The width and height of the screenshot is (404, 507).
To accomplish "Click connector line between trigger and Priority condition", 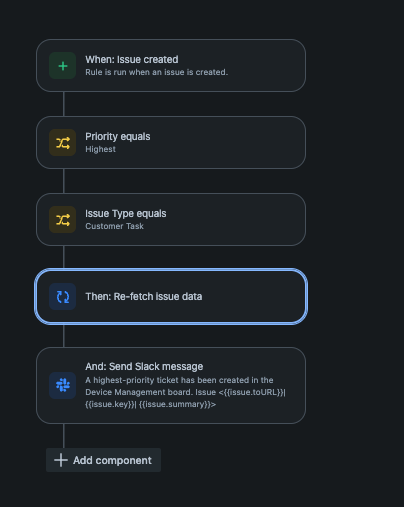I will [x=64, y=104].
